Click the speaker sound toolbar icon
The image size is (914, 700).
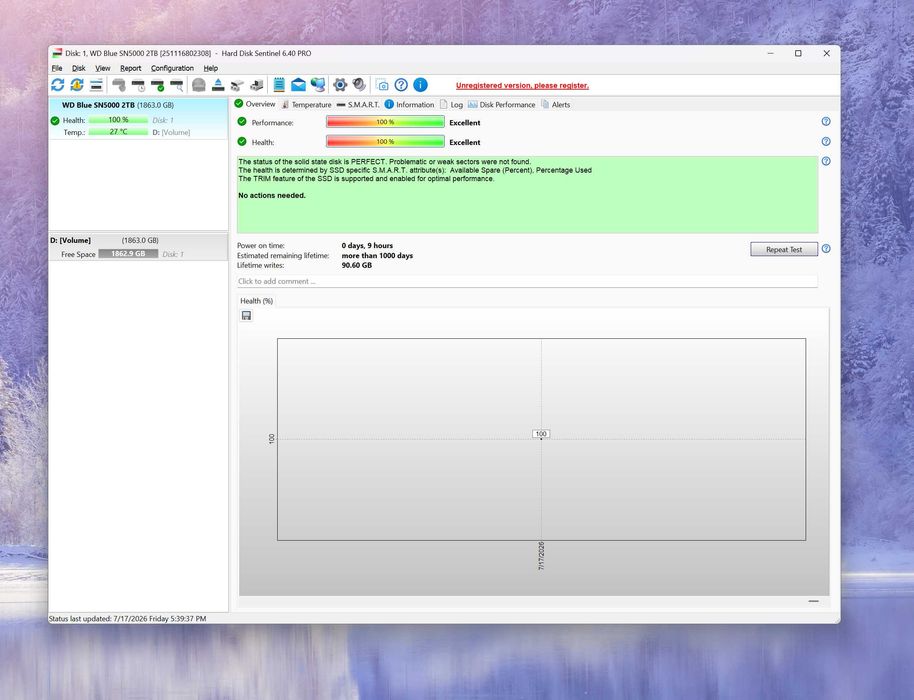tap(359, 85)
